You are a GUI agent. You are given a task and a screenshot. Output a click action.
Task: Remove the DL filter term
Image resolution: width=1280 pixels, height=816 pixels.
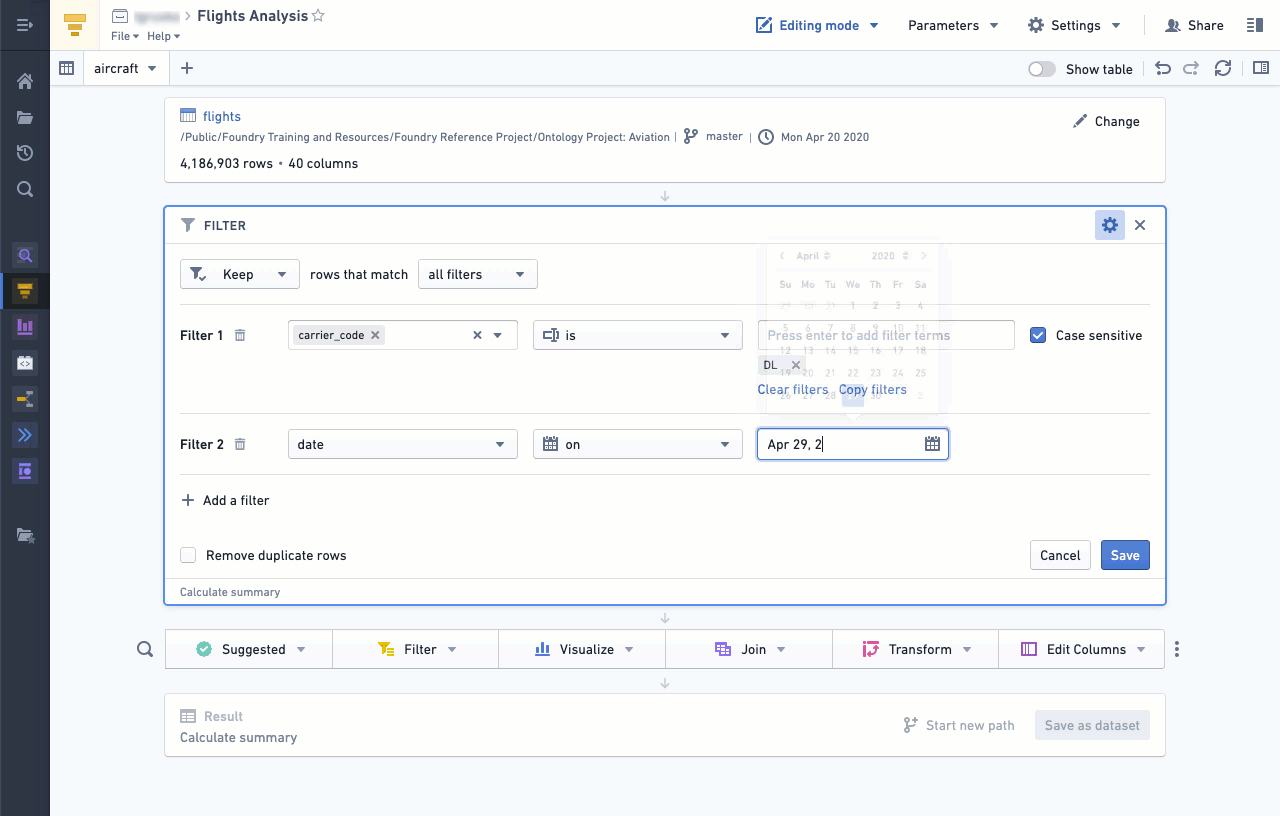[x=796, y=365]
